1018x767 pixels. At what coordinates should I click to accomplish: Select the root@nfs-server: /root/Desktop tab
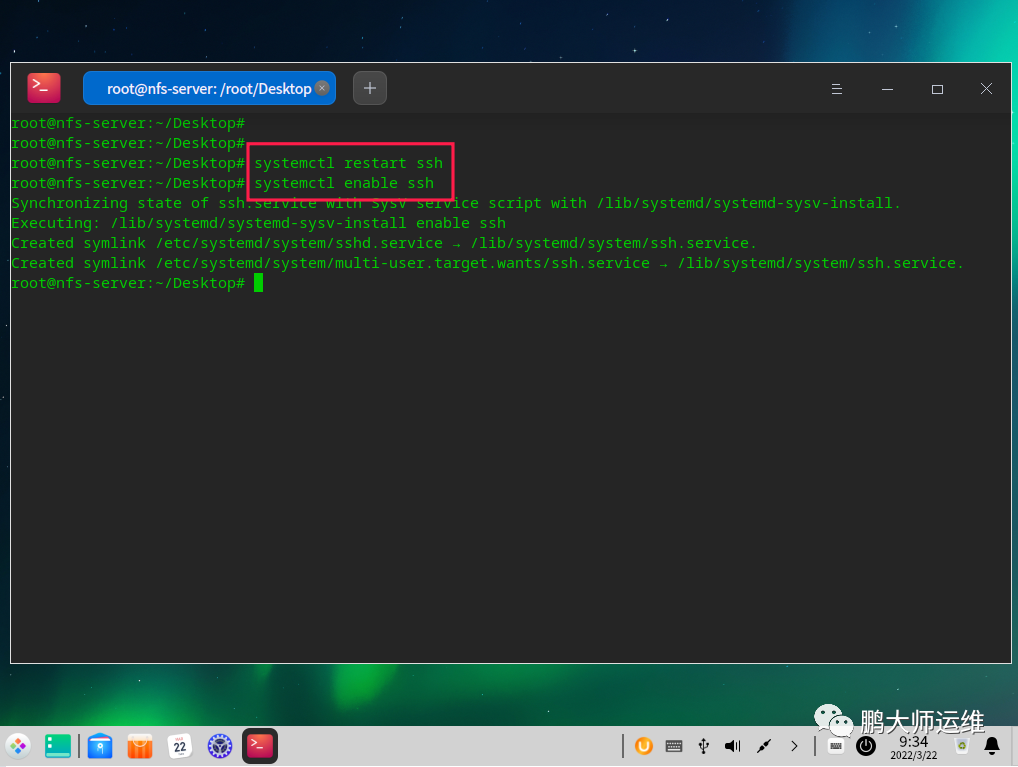(209, 88)
